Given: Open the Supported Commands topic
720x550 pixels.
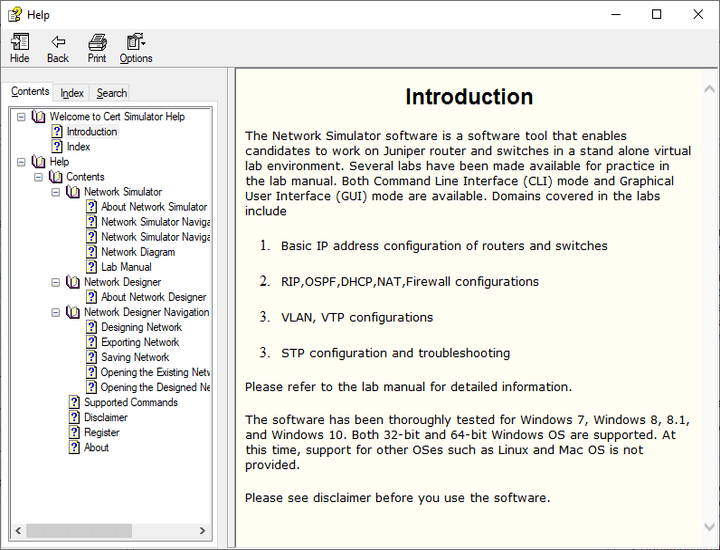Looking at the screenshot, I should tap(131, 403).
